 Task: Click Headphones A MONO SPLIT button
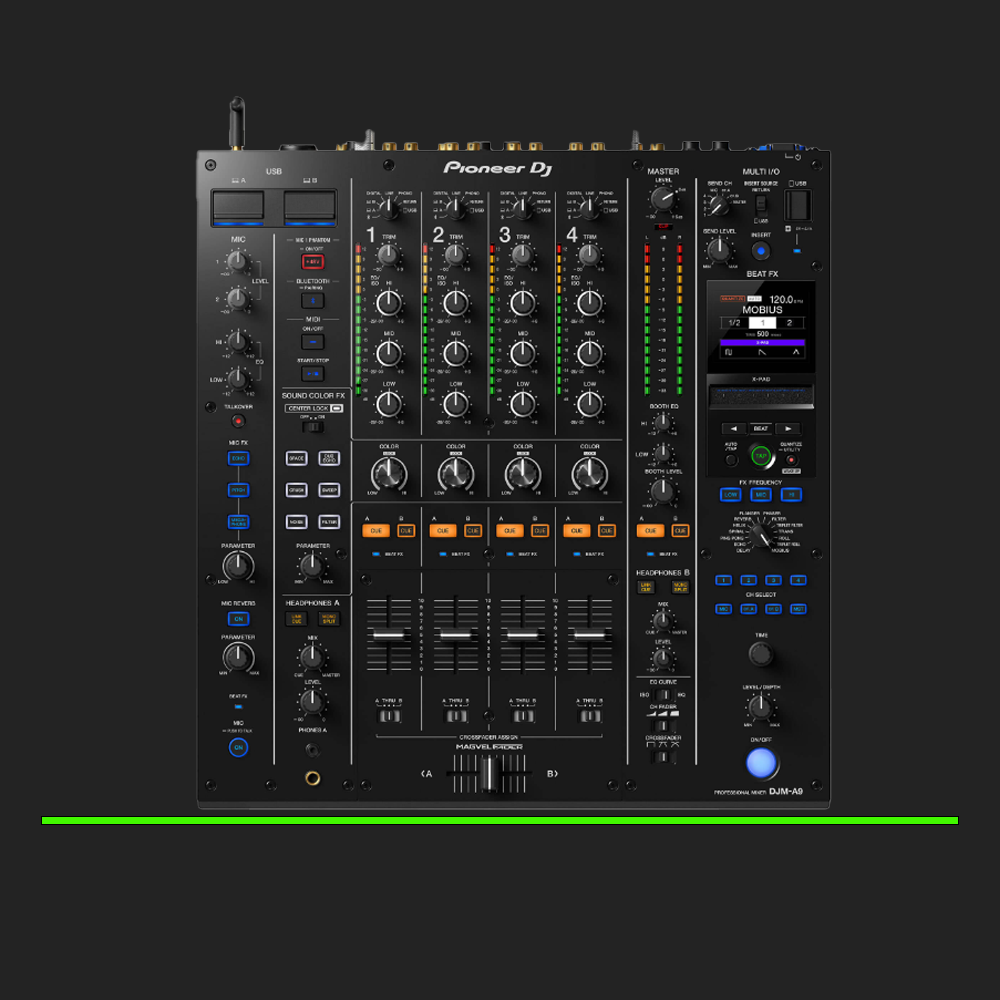tap(329, 619)
